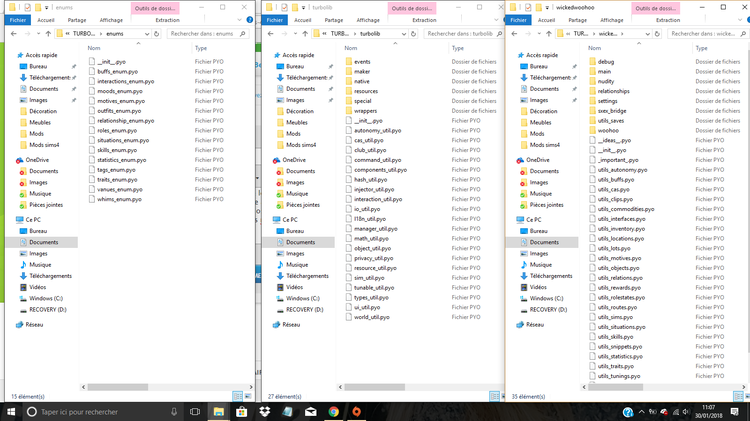
Task: Expand the ribbon in the enums window
Action: click(240, 20)
